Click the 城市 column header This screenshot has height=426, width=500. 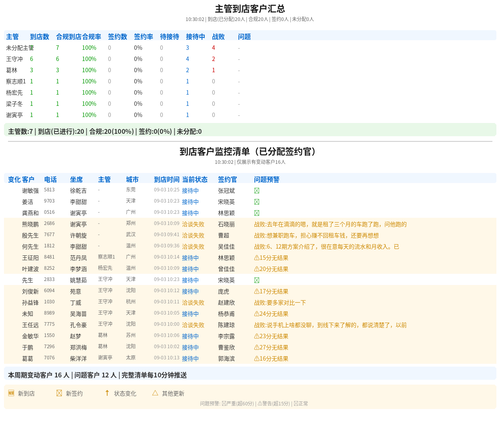click(132, 180)
